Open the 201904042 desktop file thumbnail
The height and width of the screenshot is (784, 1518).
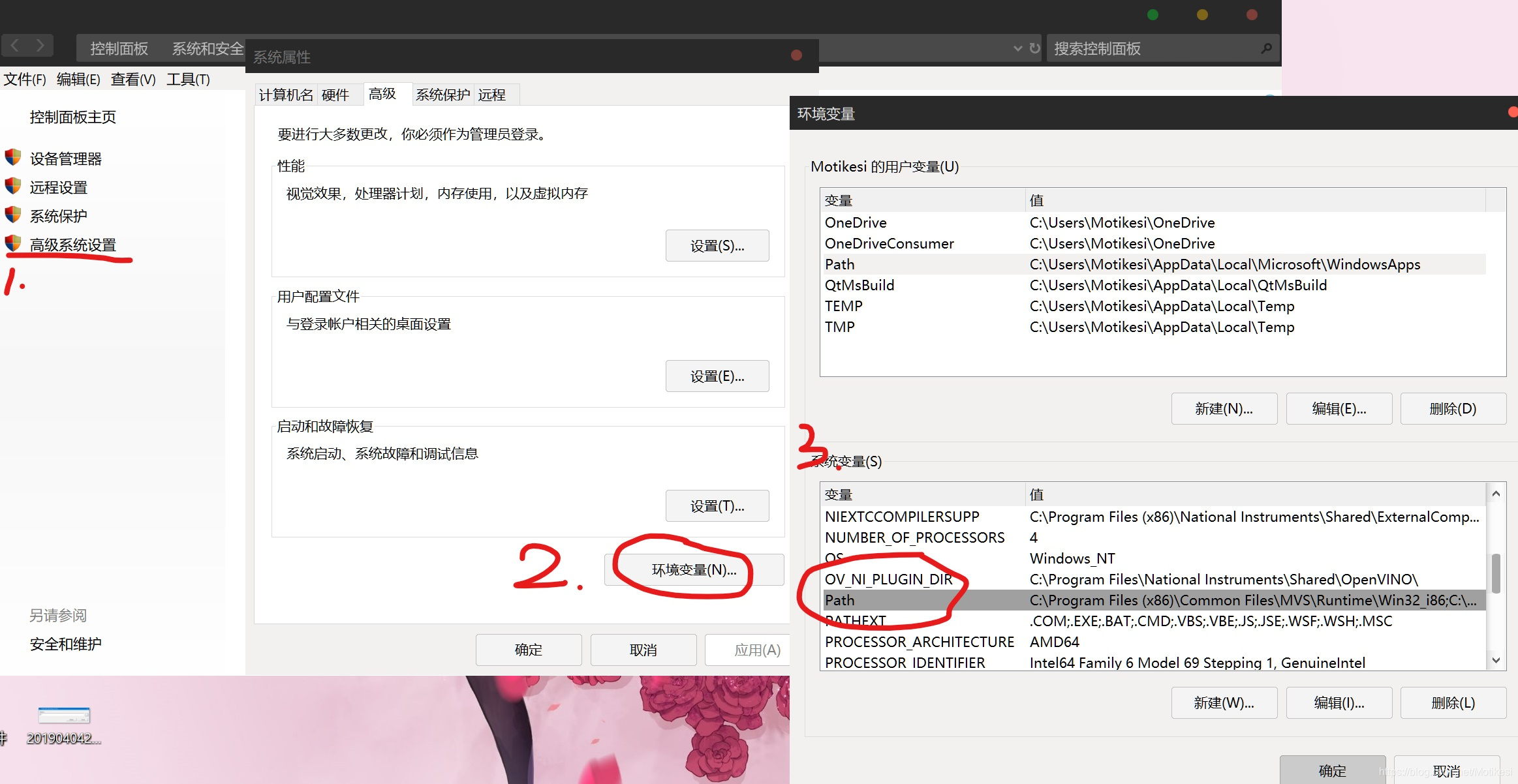pyautogui.click(x=63, y=716)
